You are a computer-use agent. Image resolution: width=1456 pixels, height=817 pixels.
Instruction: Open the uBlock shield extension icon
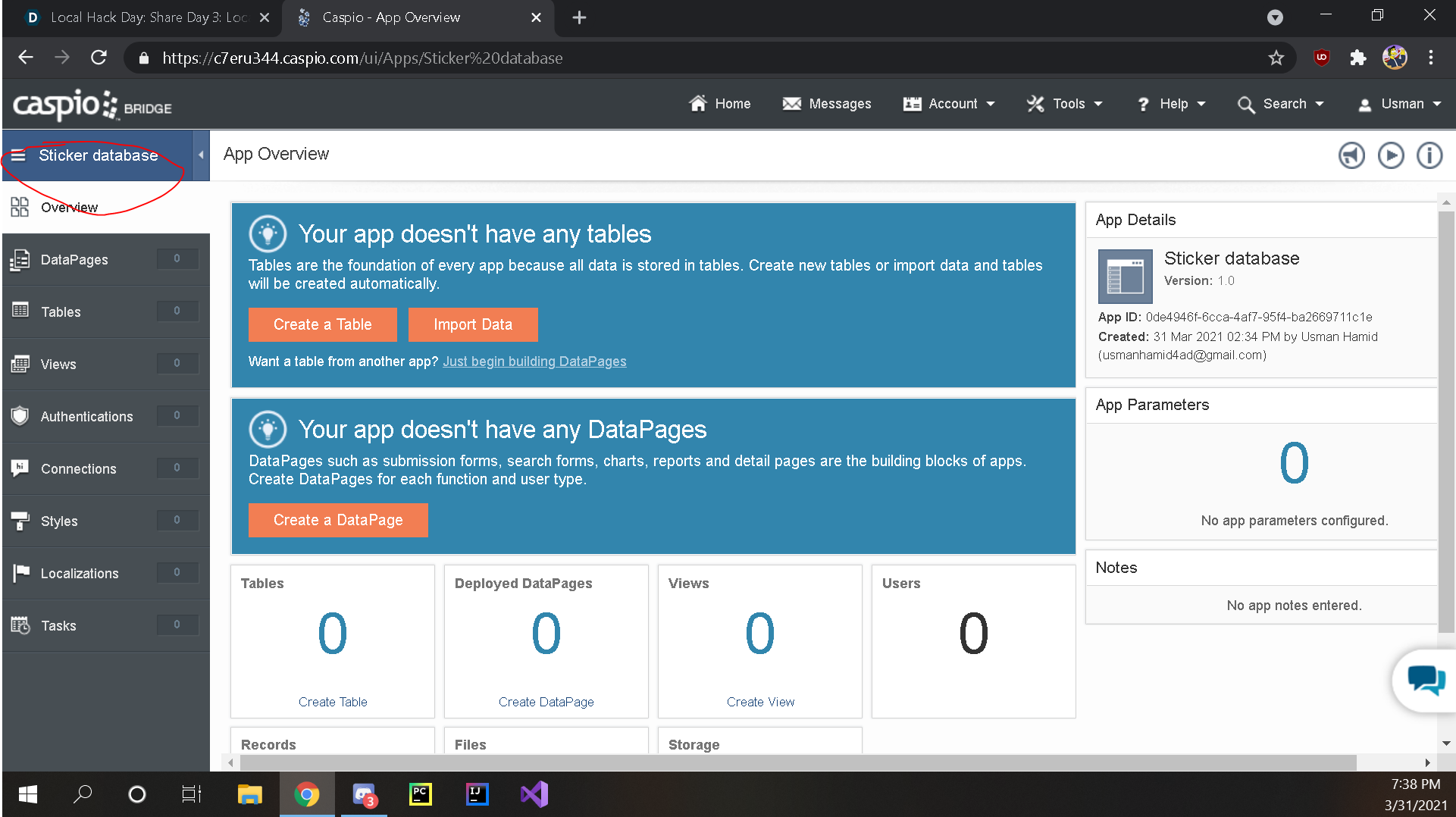point(1321,58)
